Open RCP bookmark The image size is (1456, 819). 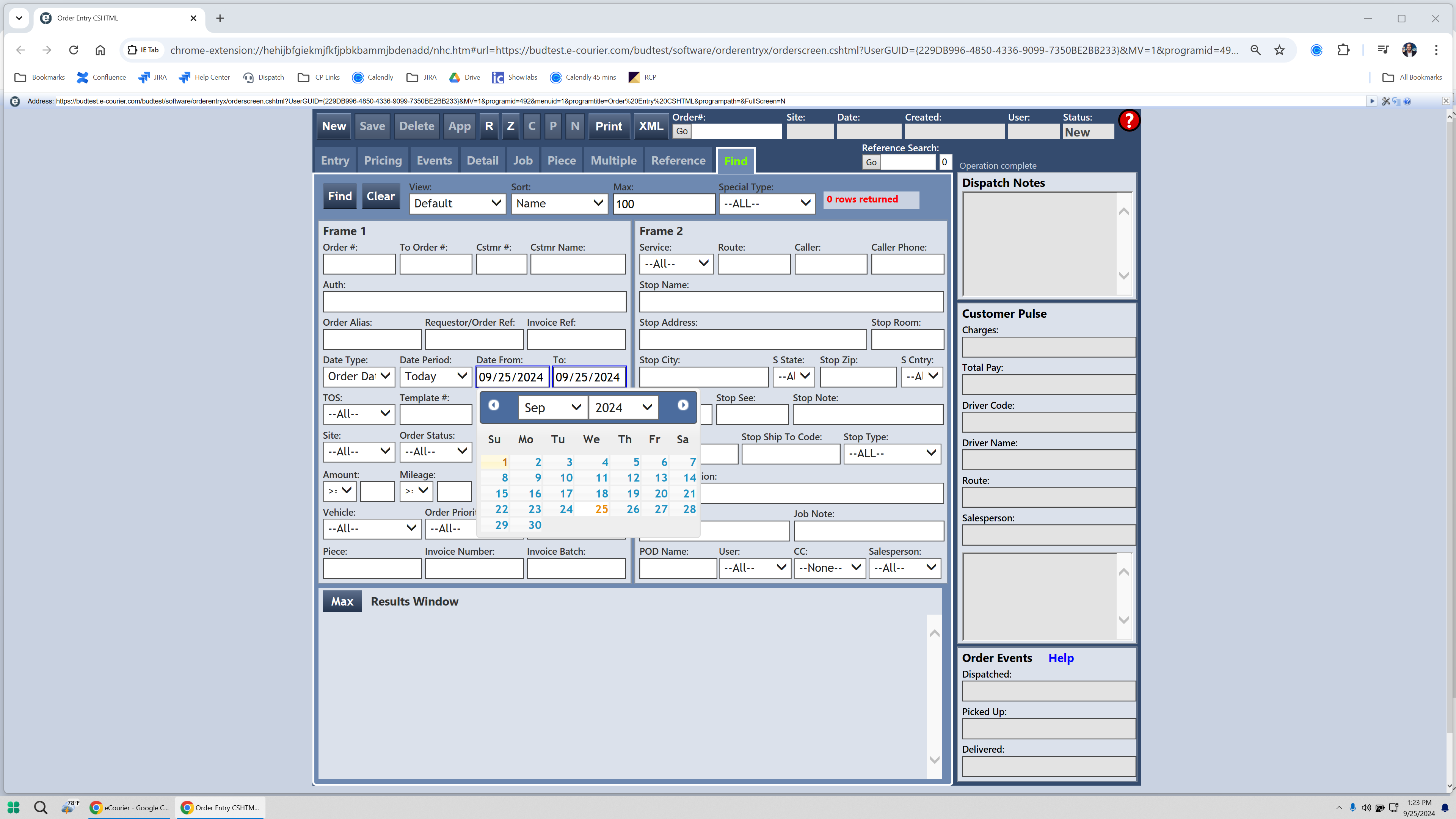(x=643, y=77)
